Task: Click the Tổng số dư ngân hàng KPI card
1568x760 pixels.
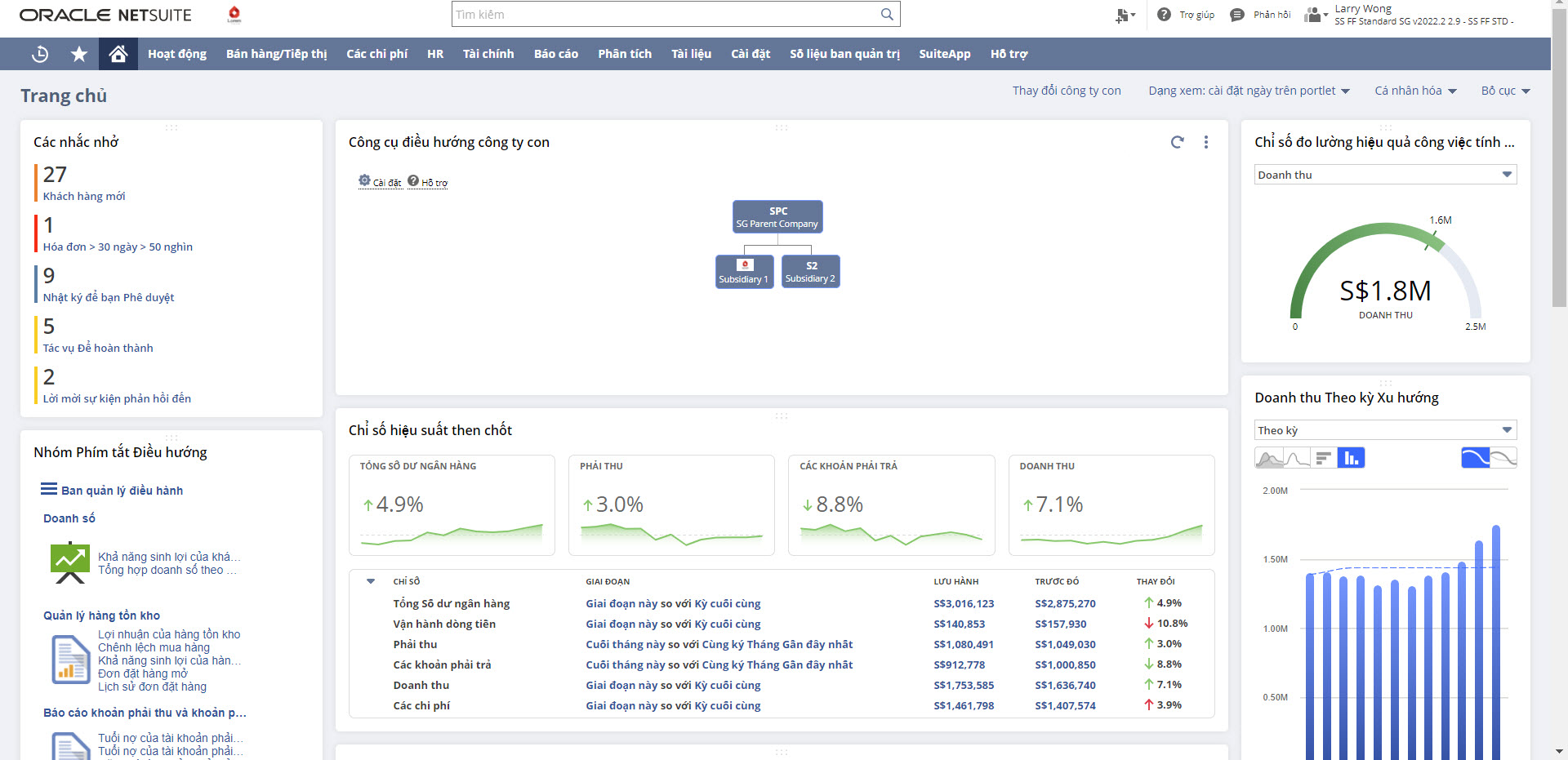Action: [452, 505]
